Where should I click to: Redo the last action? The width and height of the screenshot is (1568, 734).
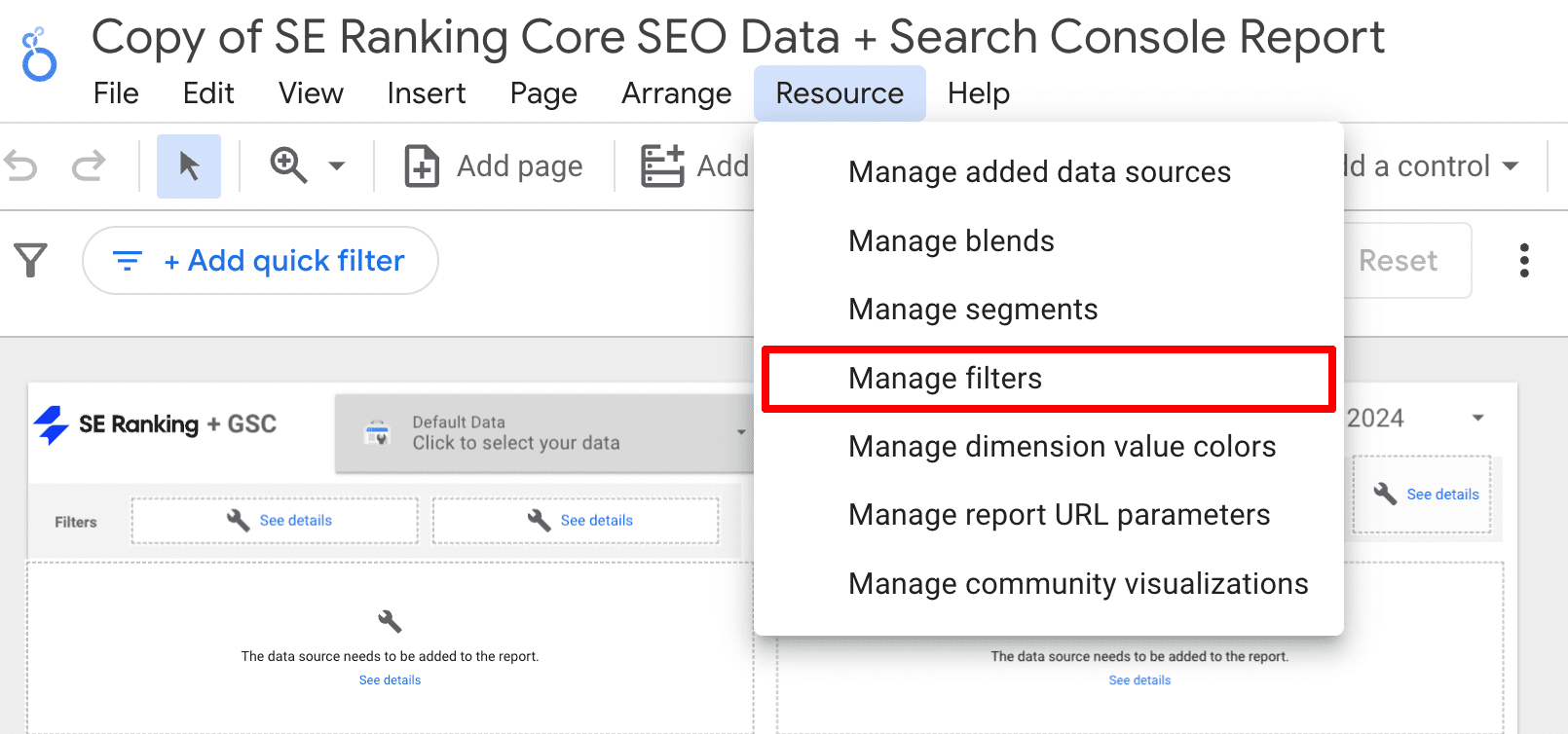tap(89, 166)
